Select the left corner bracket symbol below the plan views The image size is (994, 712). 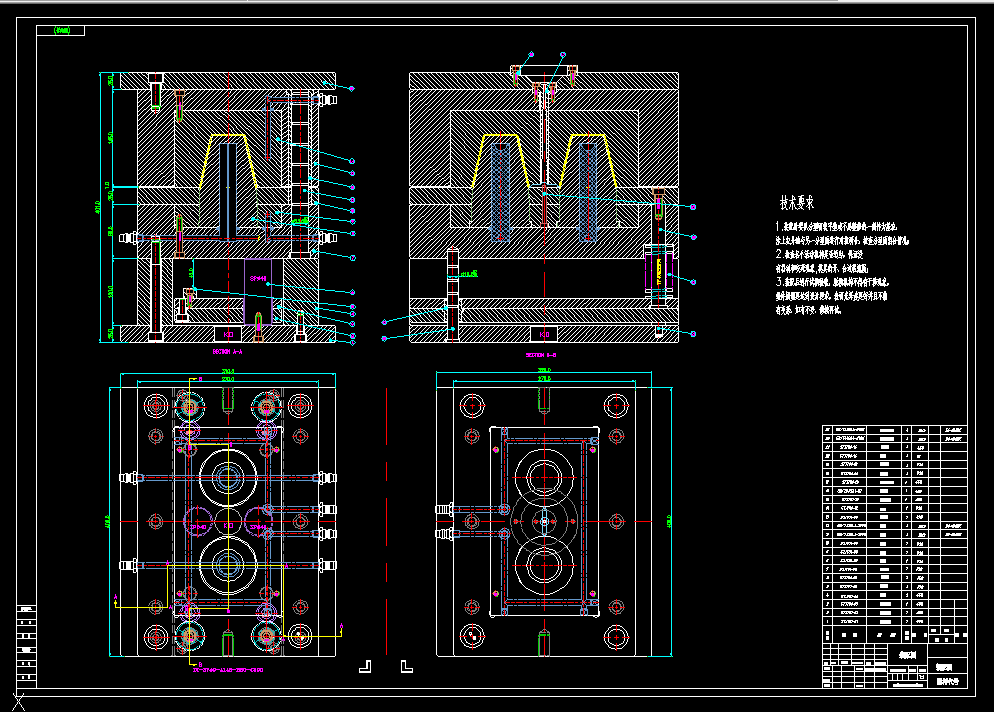365,666
